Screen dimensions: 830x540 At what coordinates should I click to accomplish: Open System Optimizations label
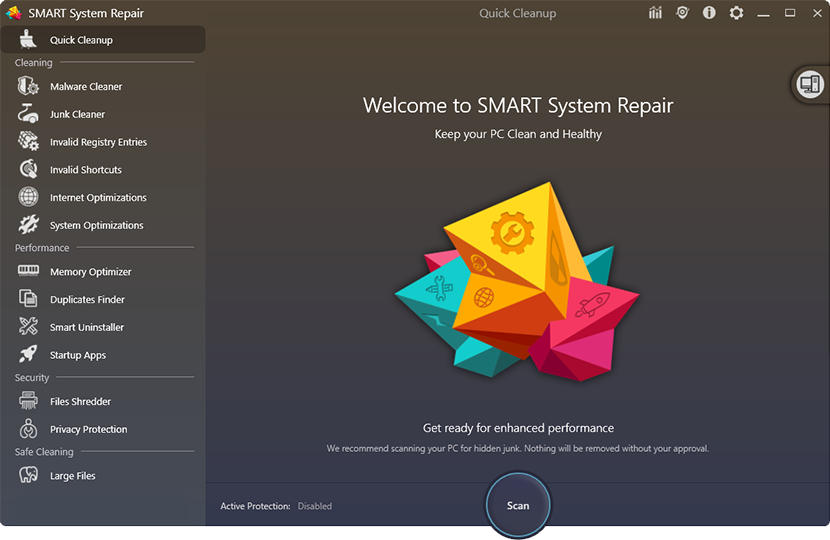(96, 225)
